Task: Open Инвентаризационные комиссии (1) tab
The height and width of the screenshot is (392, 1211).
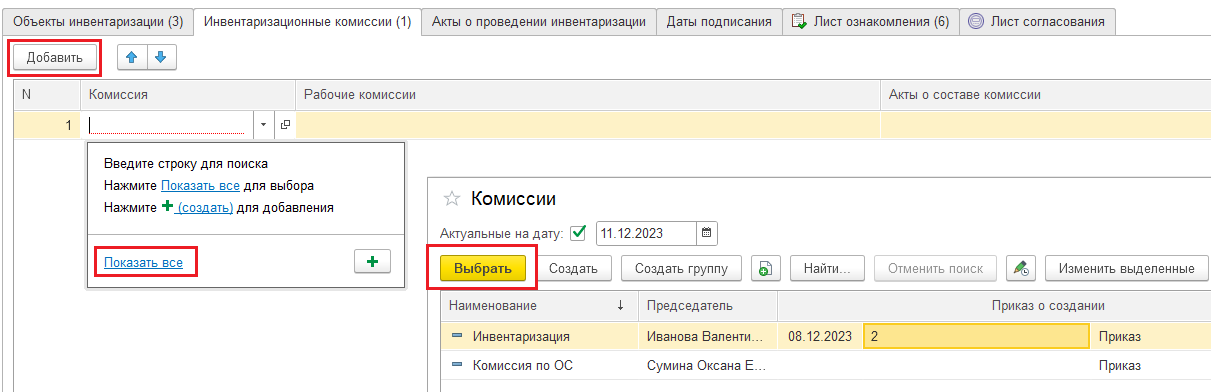Action: [307, 21]
